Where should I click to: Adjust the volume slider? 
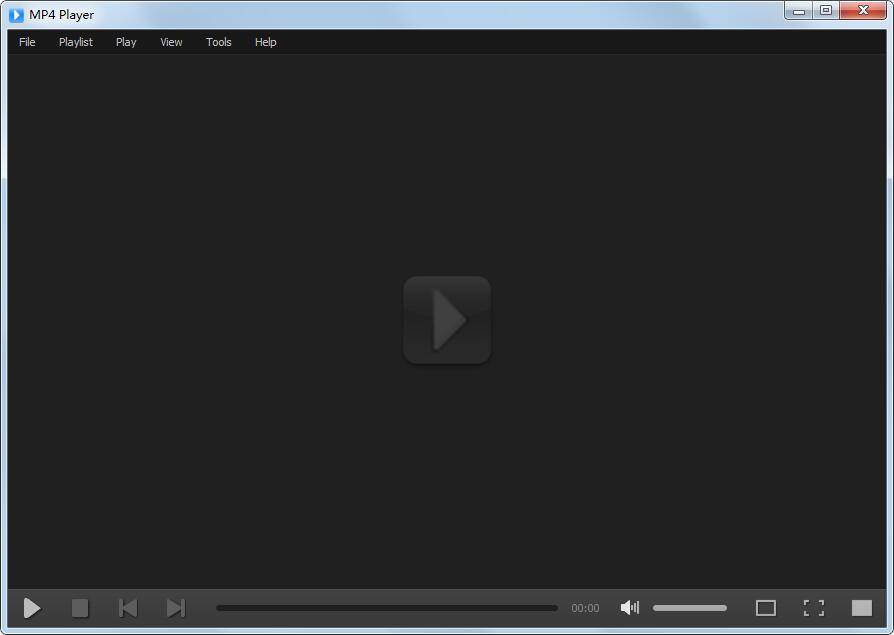click(690, 608)
